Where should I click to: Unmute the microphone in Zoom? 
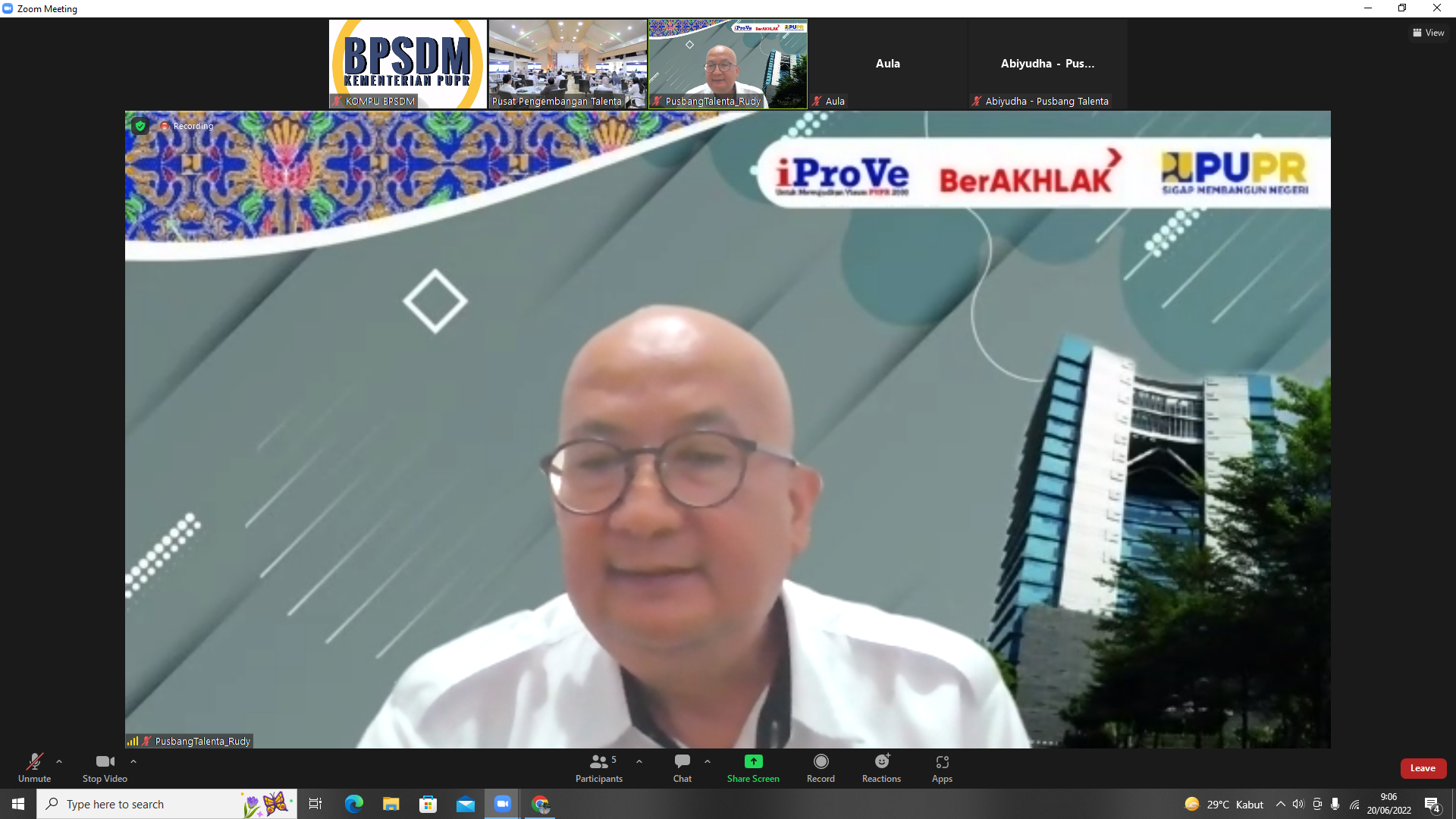(34, 767)
